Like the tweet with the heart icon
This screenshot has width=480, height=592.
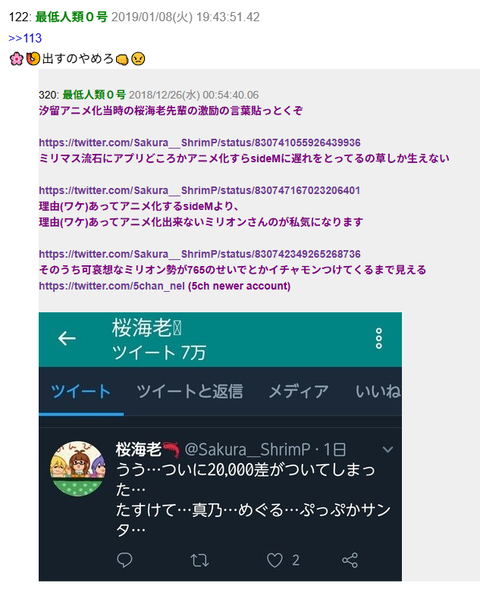tap(275, 560)
